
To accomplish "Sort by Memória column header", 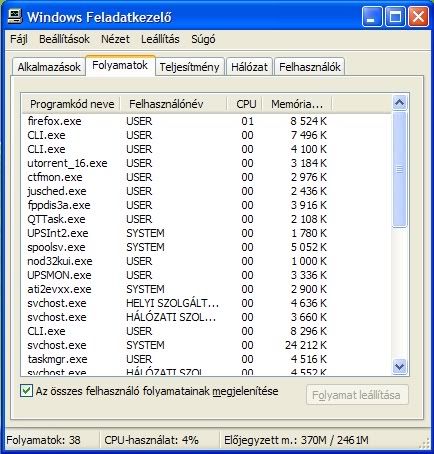I will 297,104.
